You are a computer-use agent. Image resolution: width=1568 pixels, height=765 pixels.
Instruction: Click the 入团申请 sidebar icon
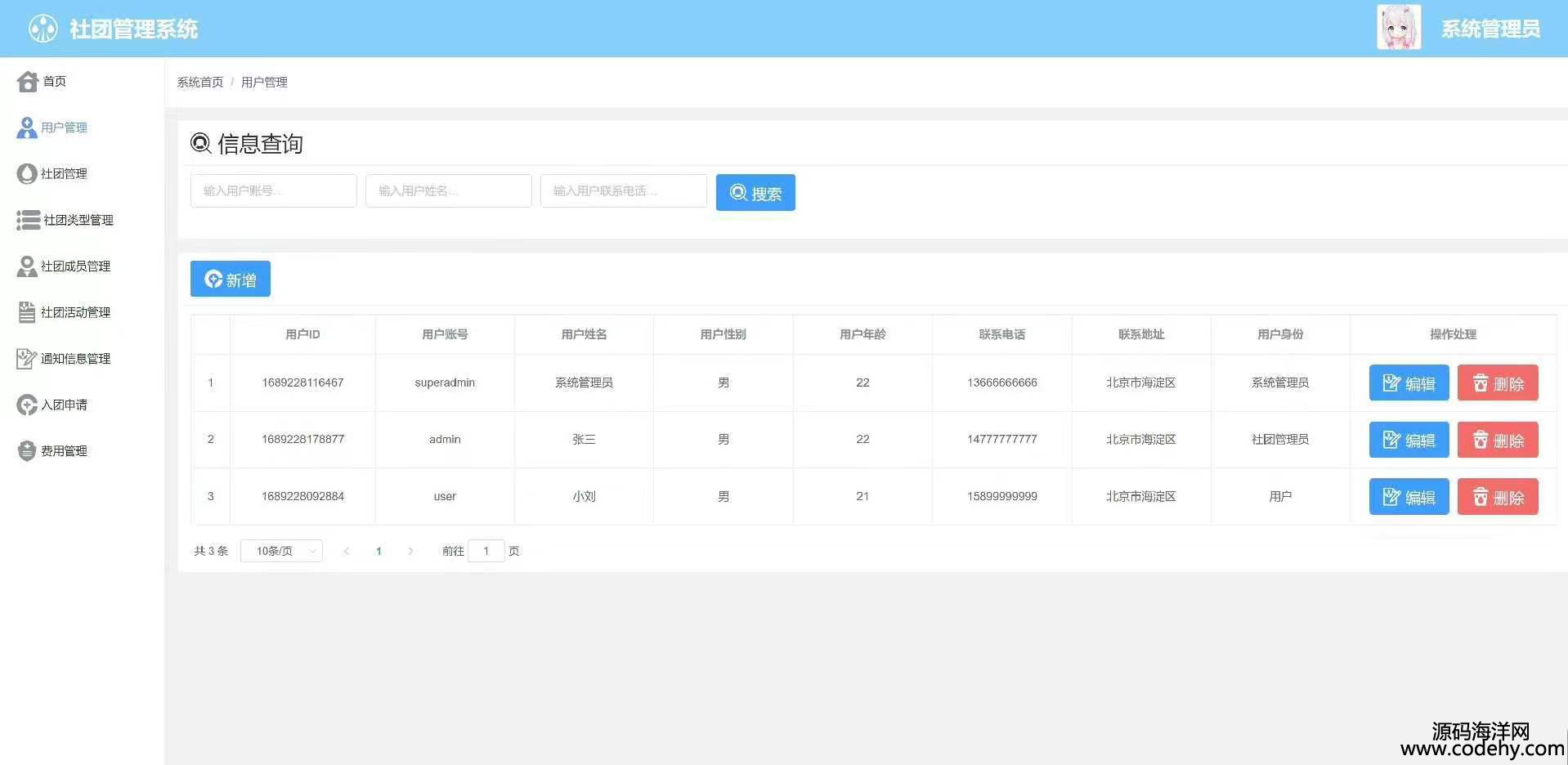point(27,405)
